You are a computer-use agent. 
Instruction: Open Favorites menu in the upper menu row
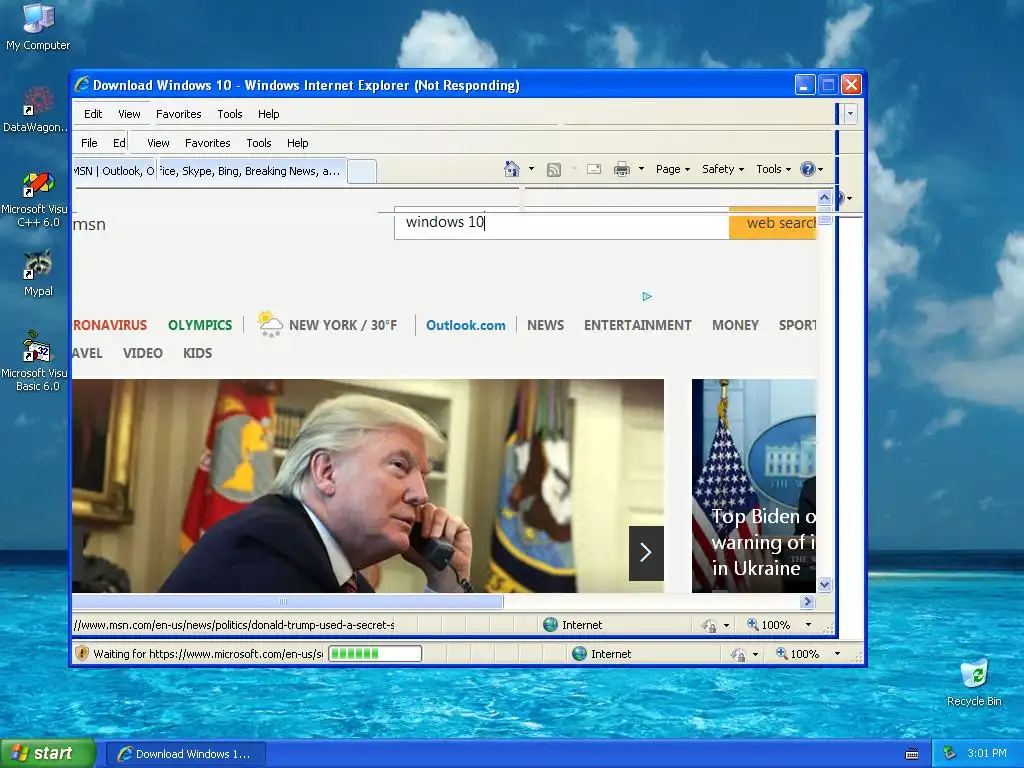click(178, 114)
